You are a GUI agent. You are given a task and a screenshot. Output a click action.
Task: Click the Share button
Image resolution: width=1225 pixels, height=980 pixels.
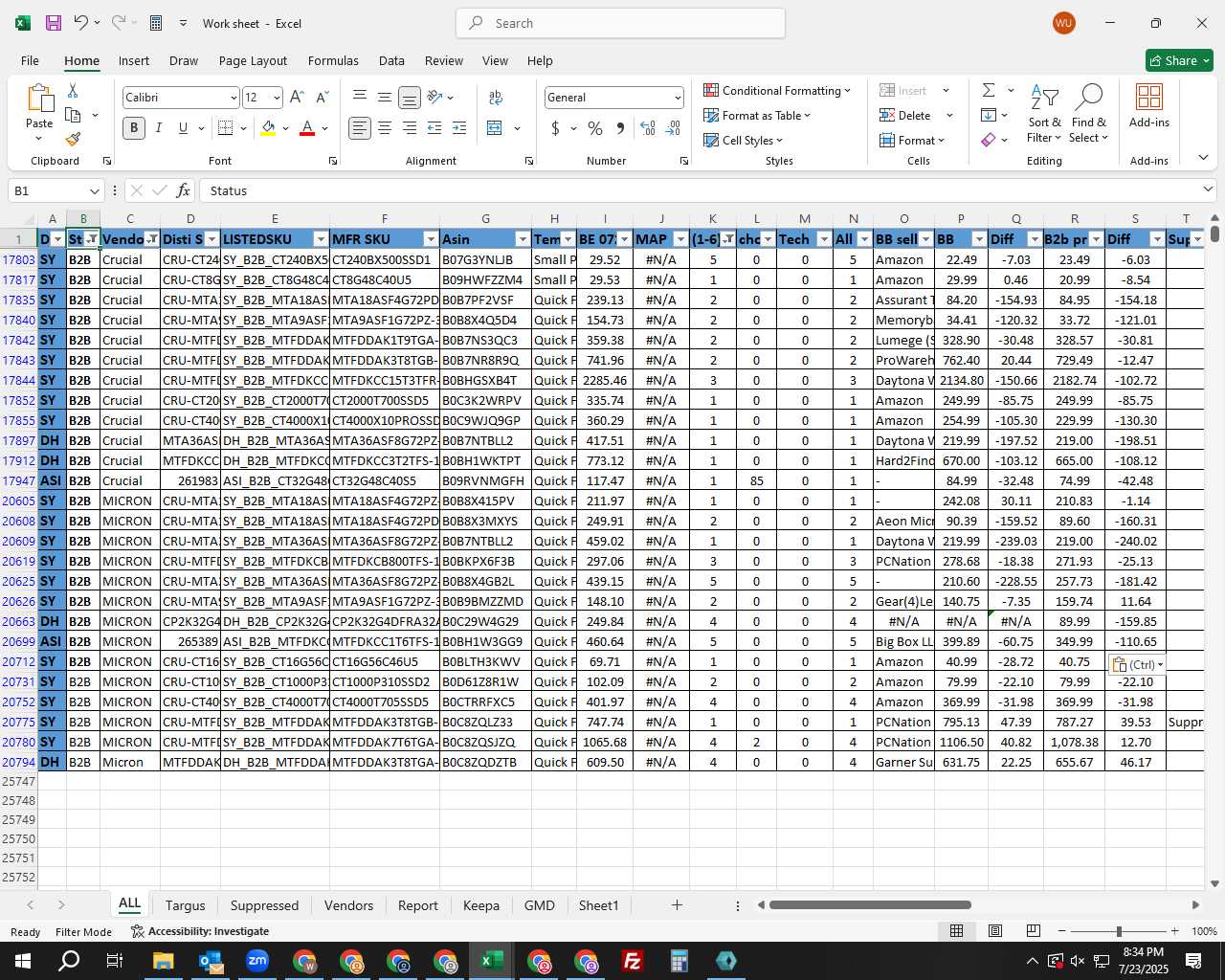click(x=1180, y=60)
